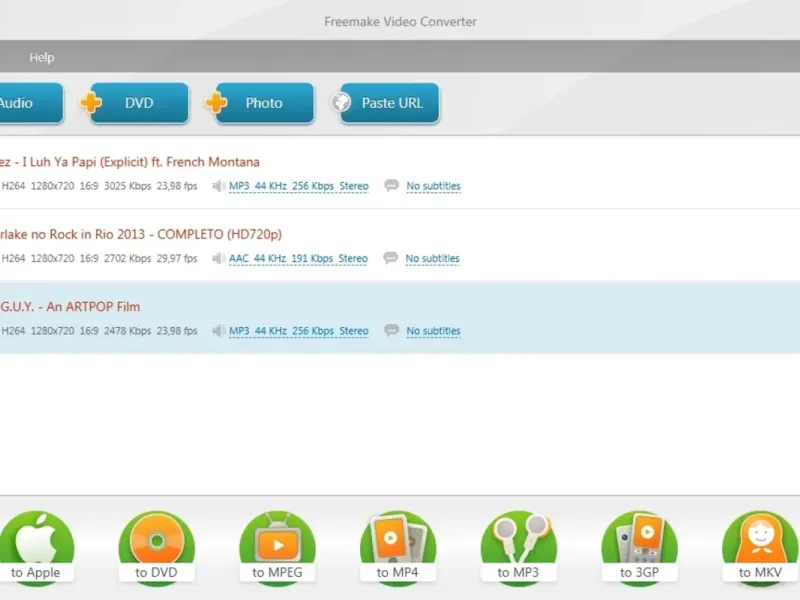Click the to Apple label
The width and height of the screenshot is (800, 600).
click(36, 572)
